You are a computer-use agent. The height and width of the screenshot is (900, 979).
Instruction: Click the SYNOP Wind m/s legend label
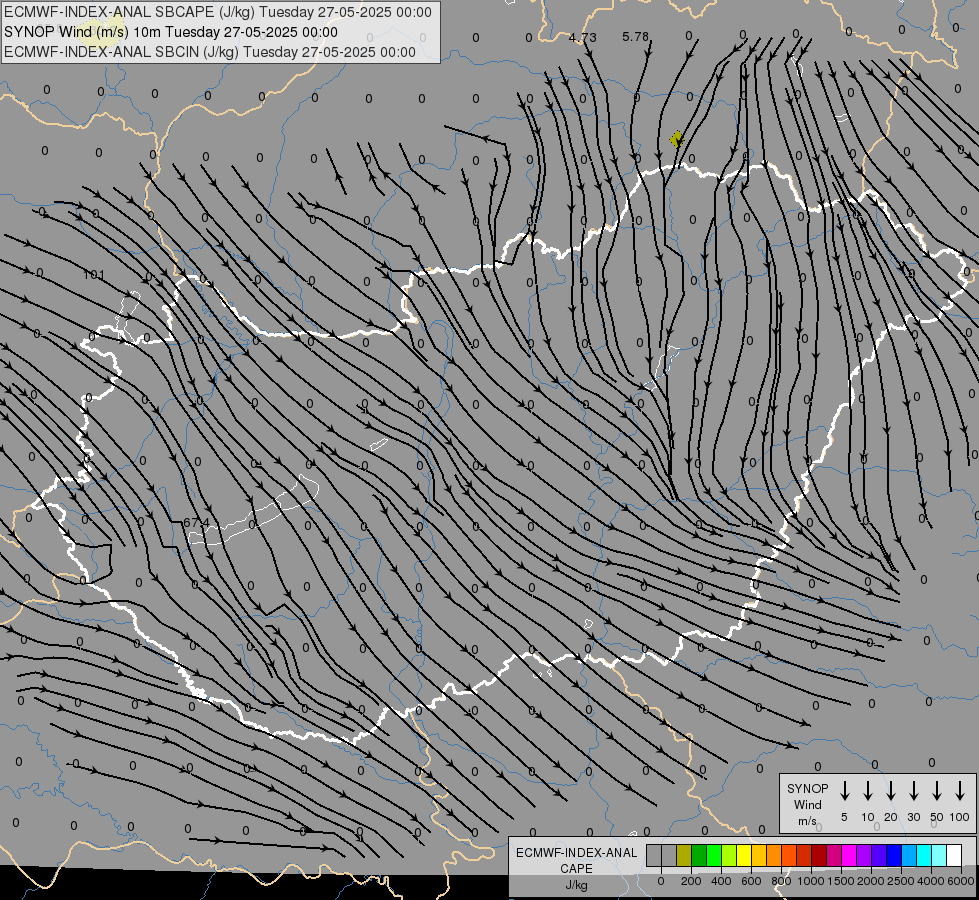[807, 804]
